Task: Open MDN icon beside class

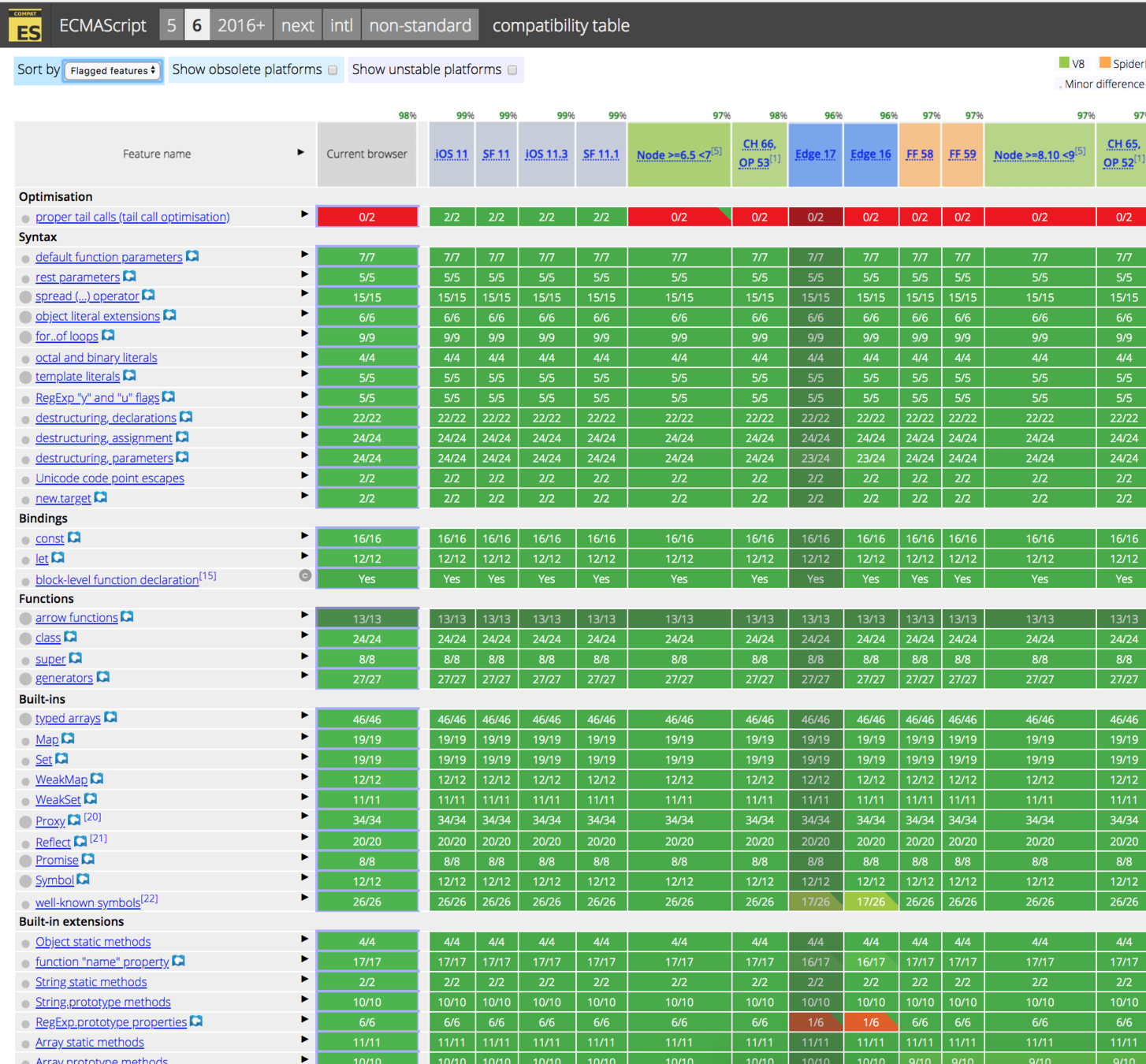Action: 70,636
